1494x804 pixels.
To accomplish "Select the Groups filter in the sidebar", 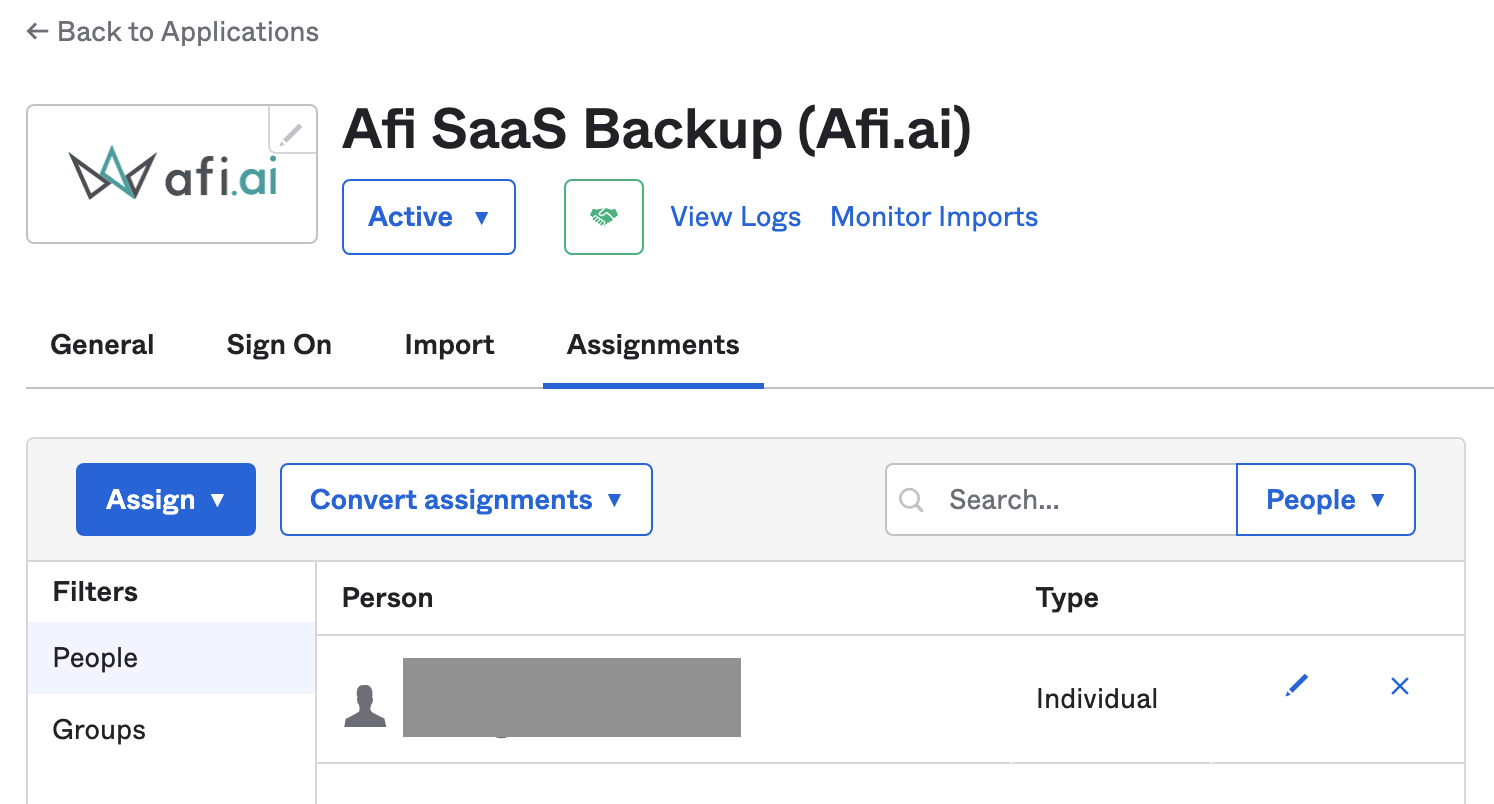I will (99, 730).
